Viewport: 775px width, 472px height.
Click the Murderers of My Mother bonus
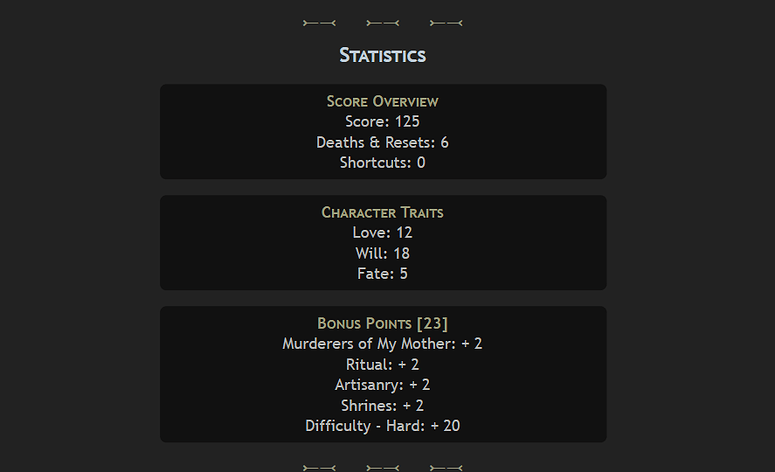pos(383,344)
